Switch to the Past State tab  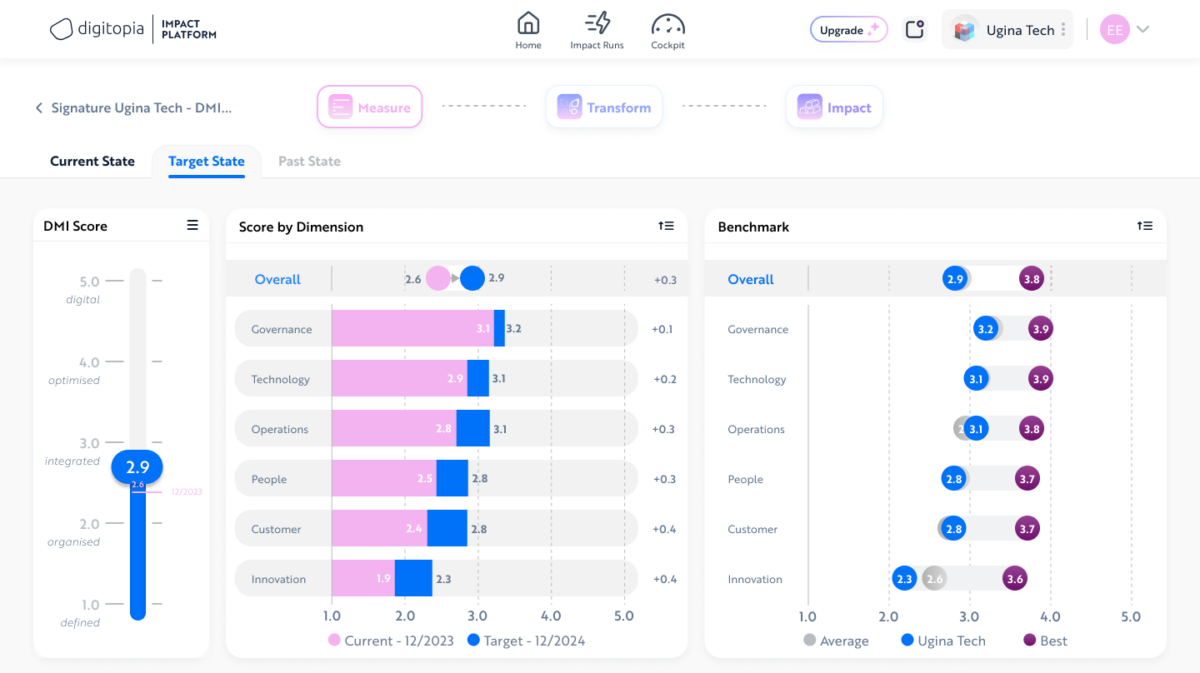[309, 161]
